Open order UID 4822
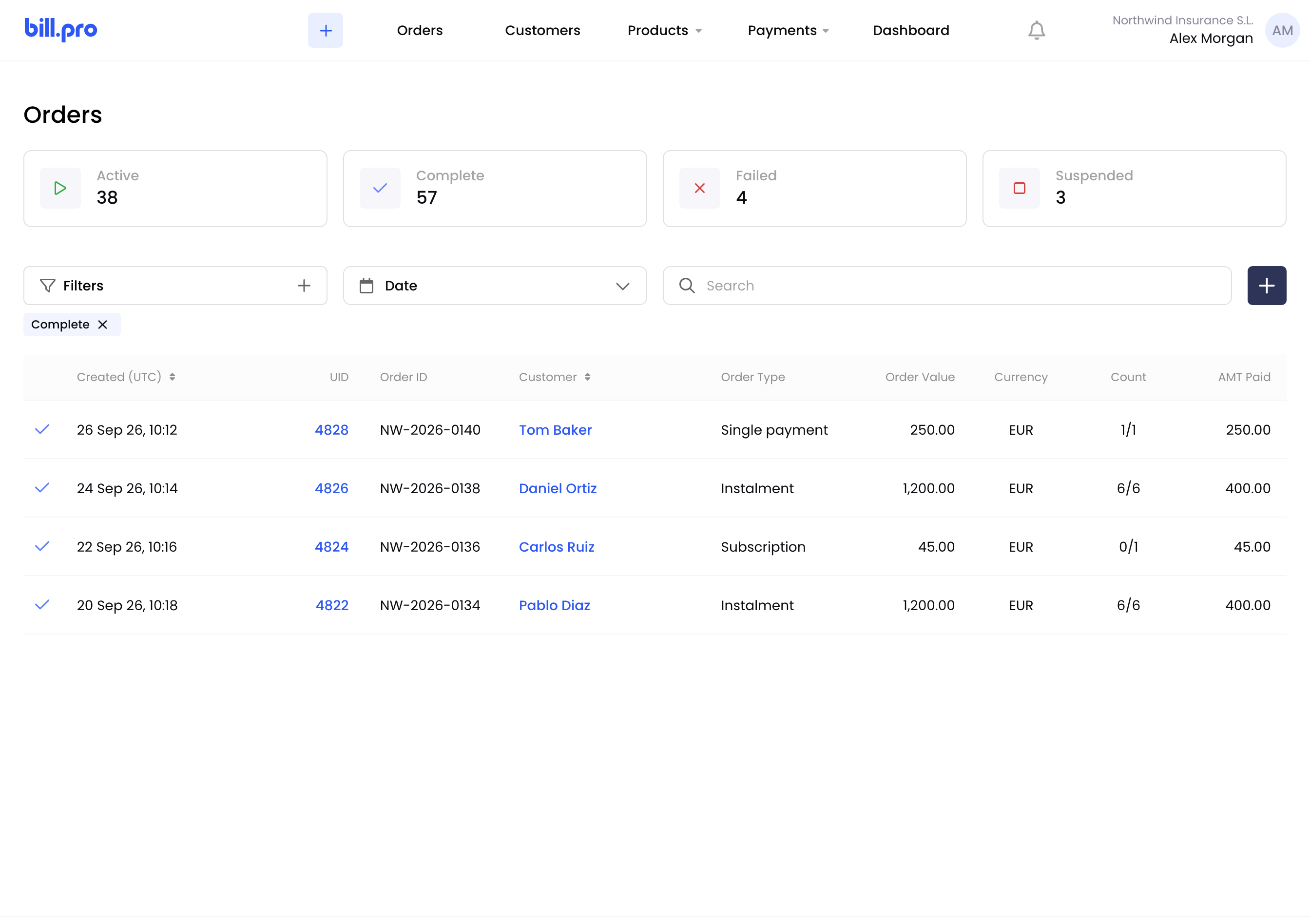1310x924 pixels. [332, 605]
